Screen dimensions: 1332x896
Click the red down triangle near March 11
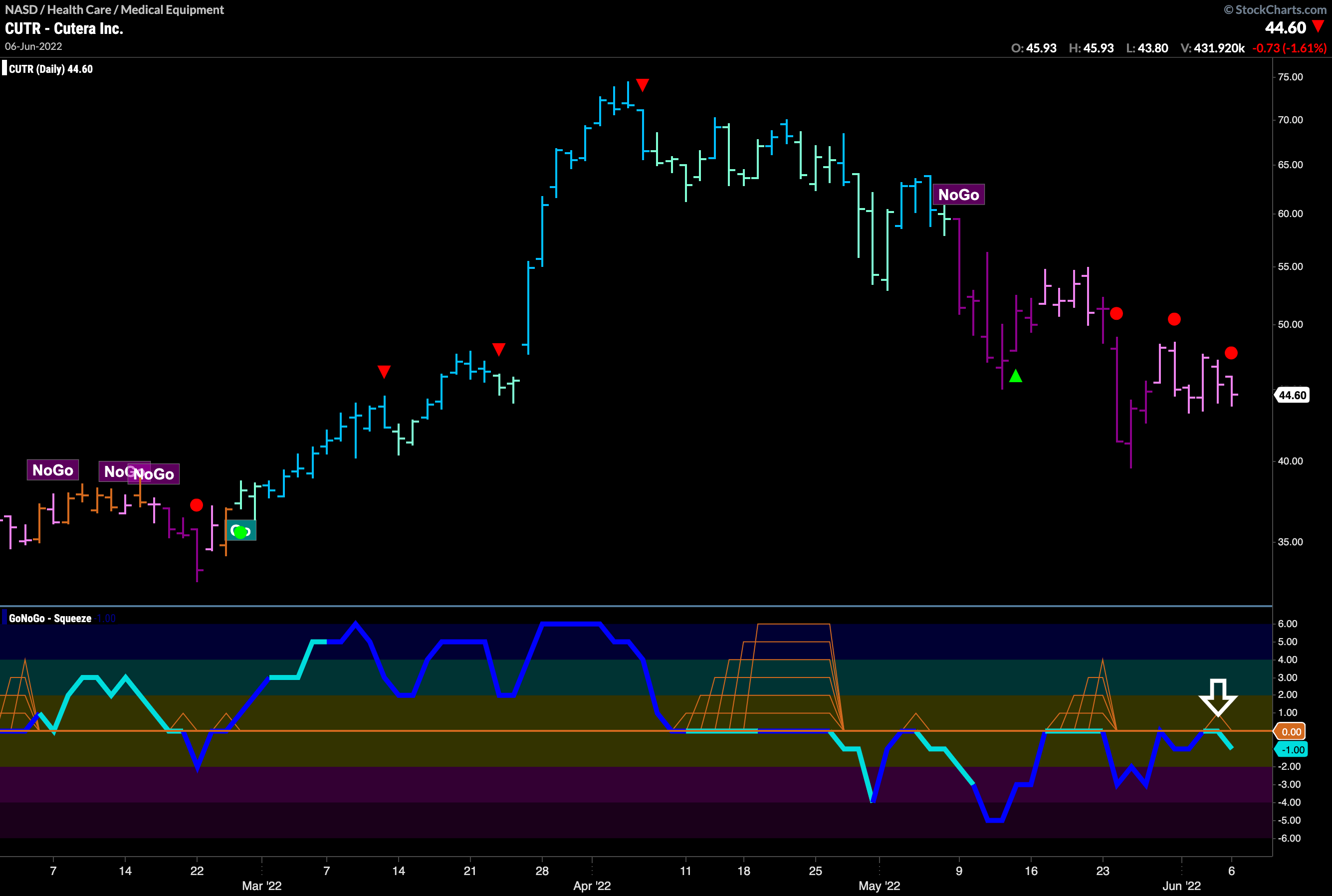pyautogui.click(x=384, y=372)
